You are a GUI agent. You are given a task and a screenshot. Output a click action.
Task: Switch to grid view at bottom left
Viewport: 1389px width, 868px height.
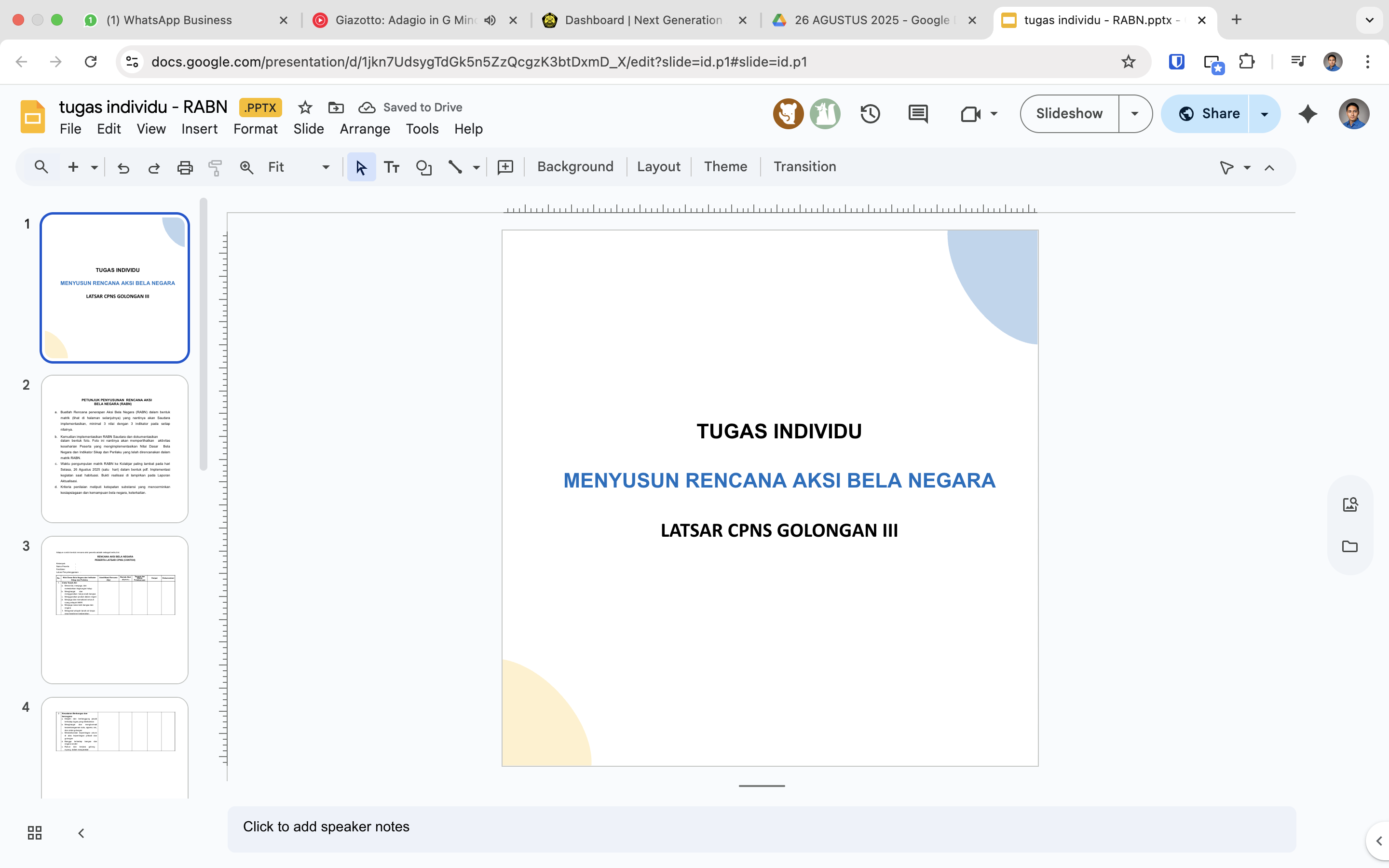pos(34,832)
